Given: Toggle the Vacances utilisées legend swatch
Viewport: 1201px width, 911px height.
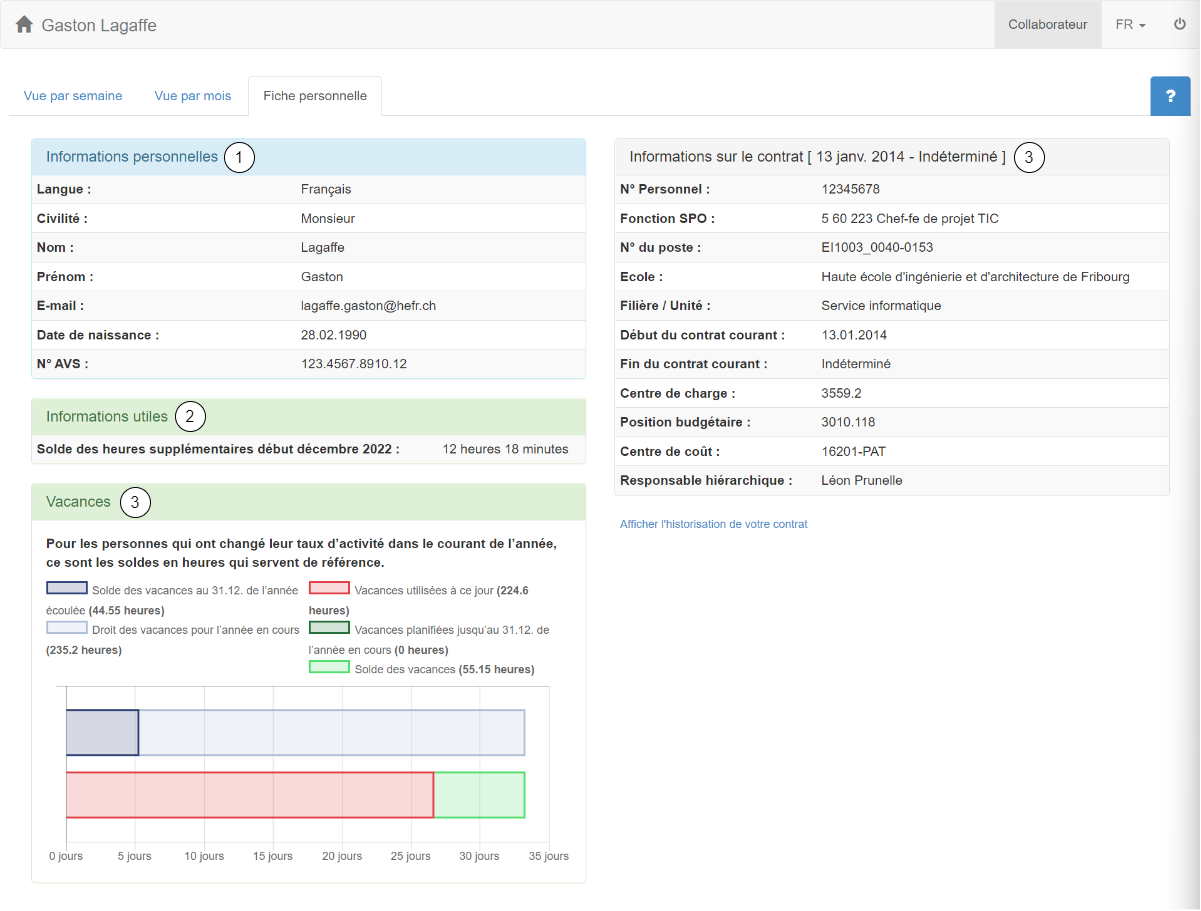Looking at the screenshot, I should tap(329, 589).
